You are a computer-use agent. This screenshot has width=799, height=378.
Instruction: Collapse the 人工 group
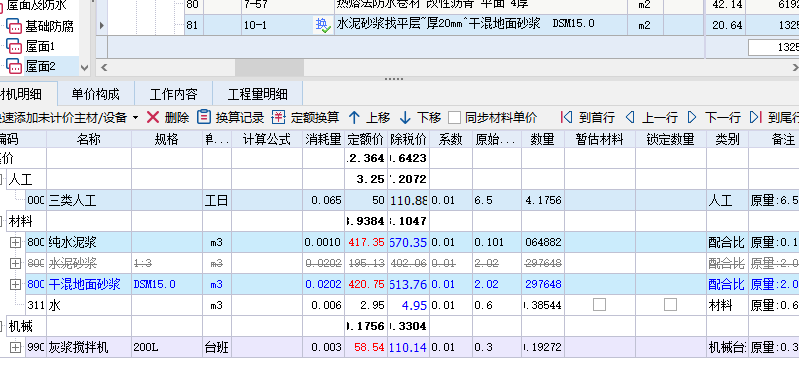coord(2,179)
